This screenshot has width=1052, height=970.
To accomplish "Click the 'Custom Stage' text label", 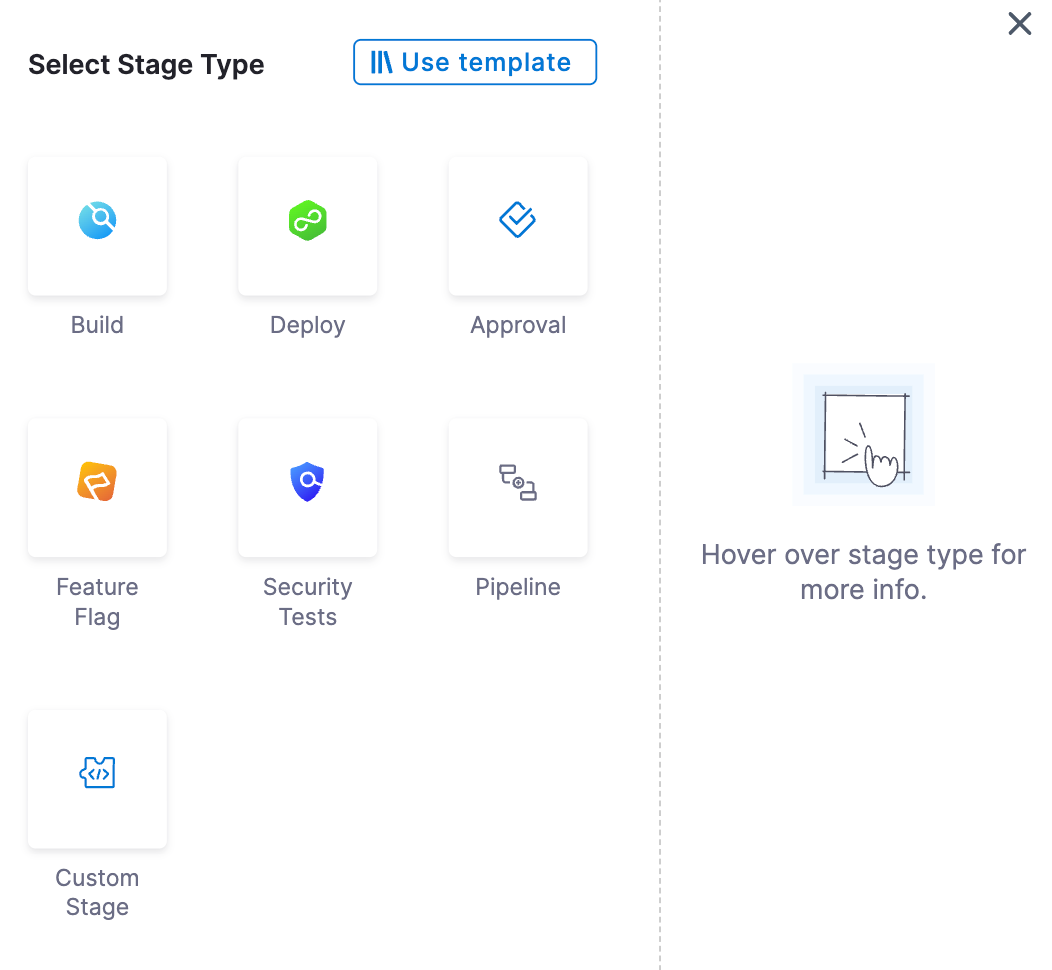I will [x=97, y=892].
